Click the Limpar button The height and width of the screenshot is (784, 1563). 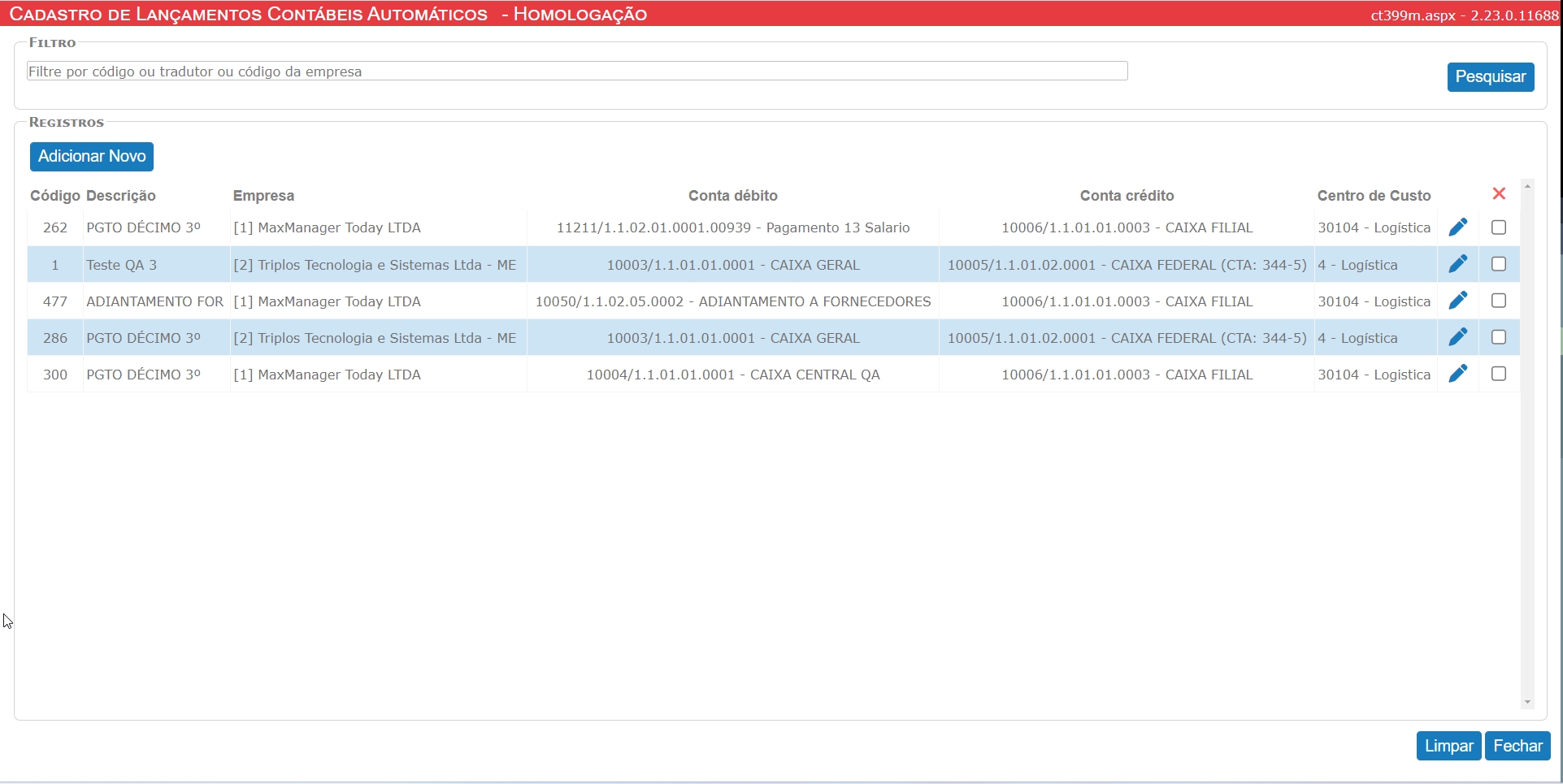tap(1449, 746)
